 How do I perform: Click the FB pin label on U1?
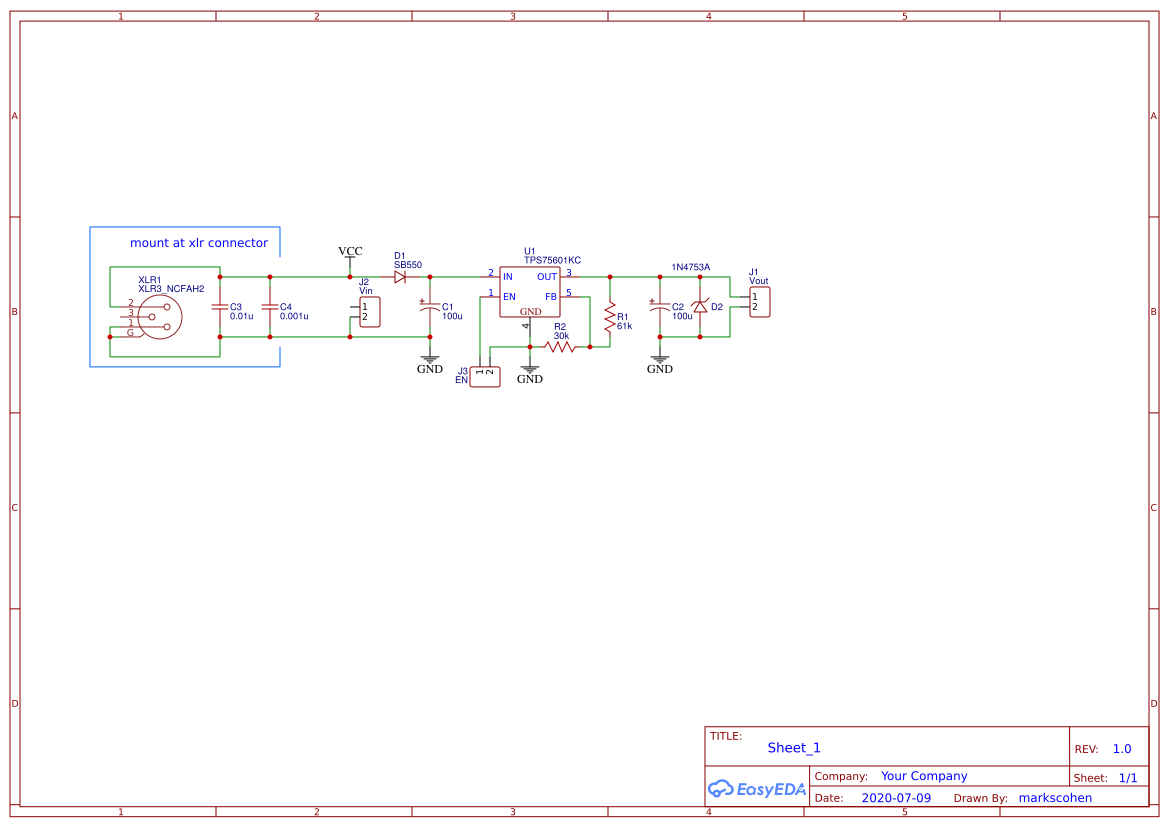551,297
